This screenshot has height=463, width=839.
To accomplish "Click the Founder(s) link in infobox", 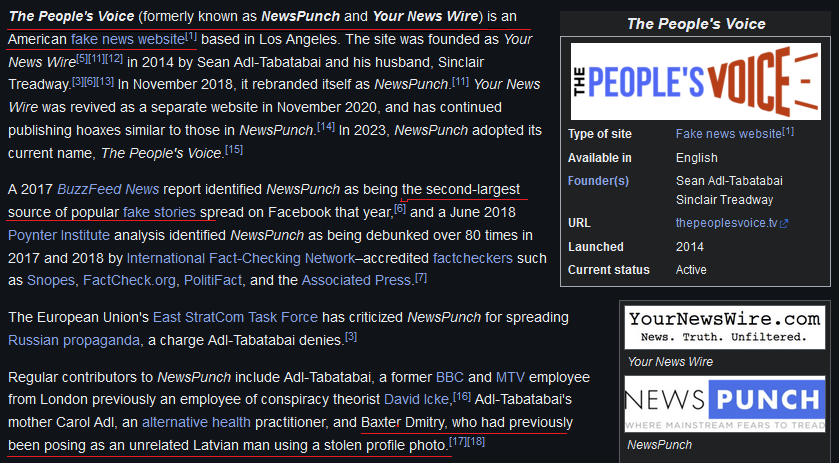I will (598, 181).
